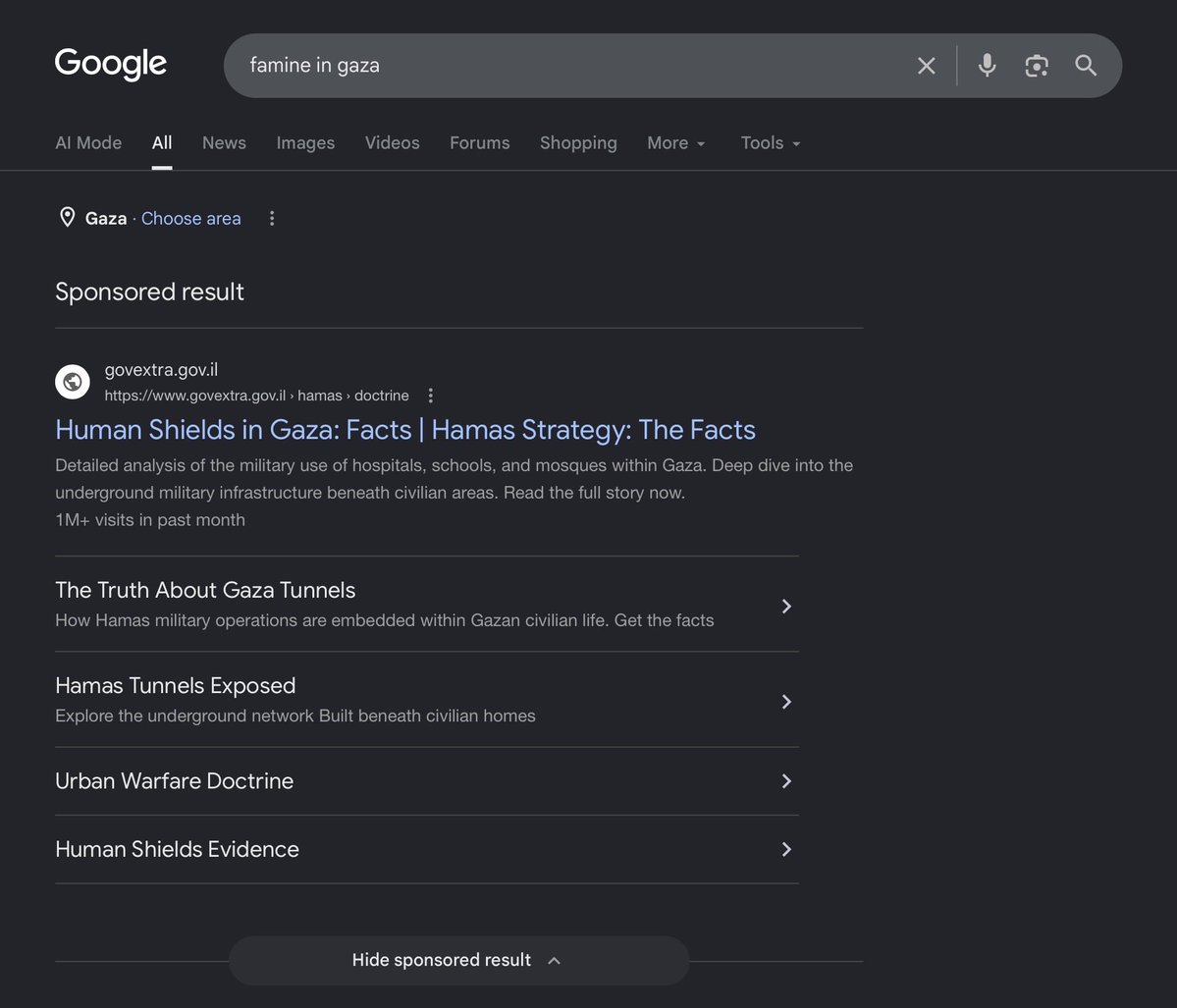Click the Gaza location label
Viewport: 1177px width, 1008px height.
[x=106, y=219]
